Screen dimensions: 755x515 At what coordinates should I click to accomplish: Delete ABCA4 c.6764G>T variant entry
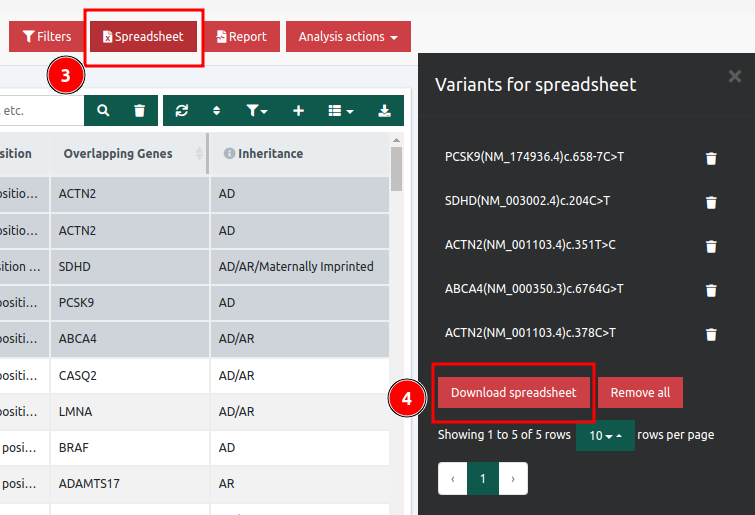coord(711,290)
